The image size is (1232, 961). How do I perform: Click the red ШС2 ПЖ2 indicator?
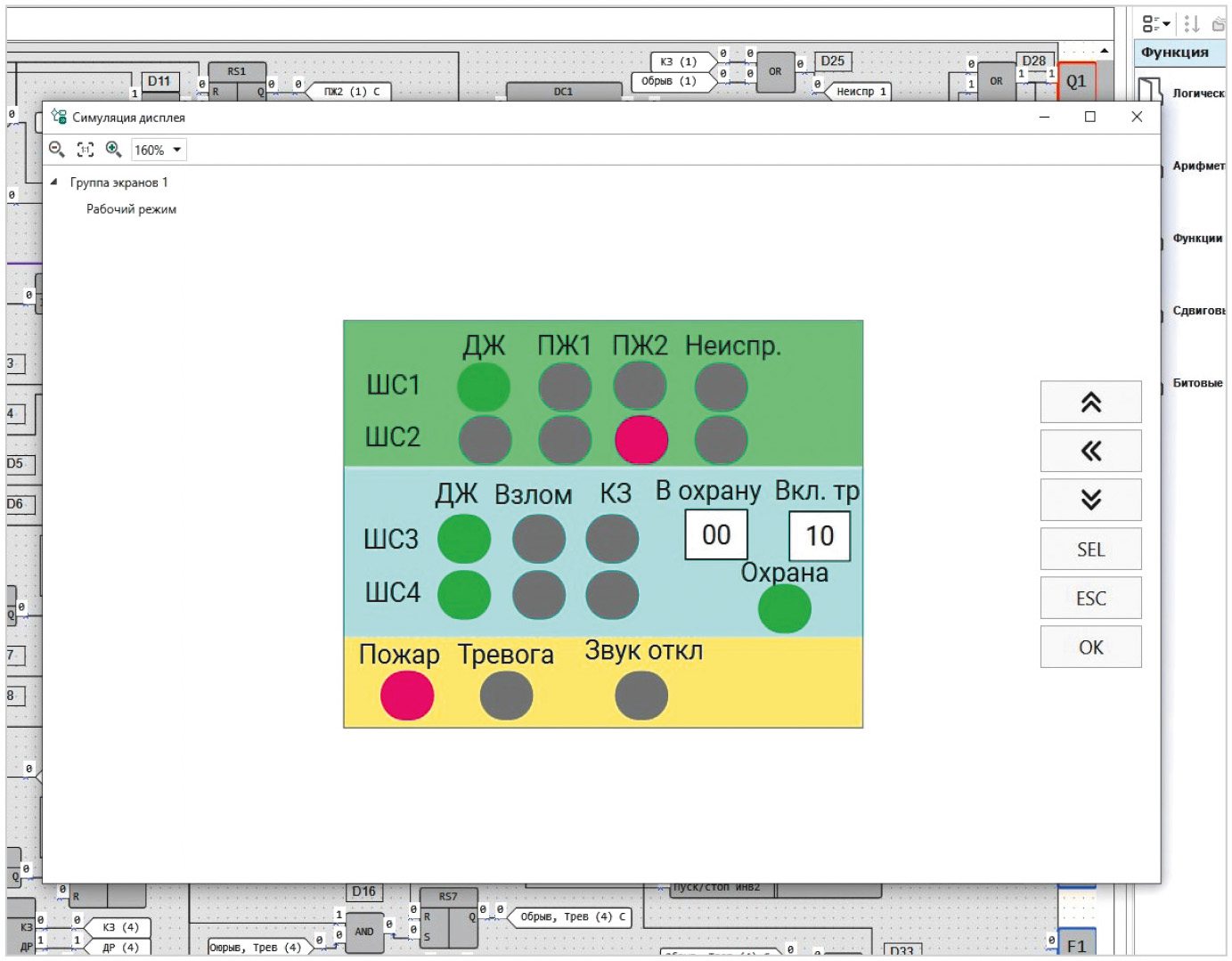point(641,439)
